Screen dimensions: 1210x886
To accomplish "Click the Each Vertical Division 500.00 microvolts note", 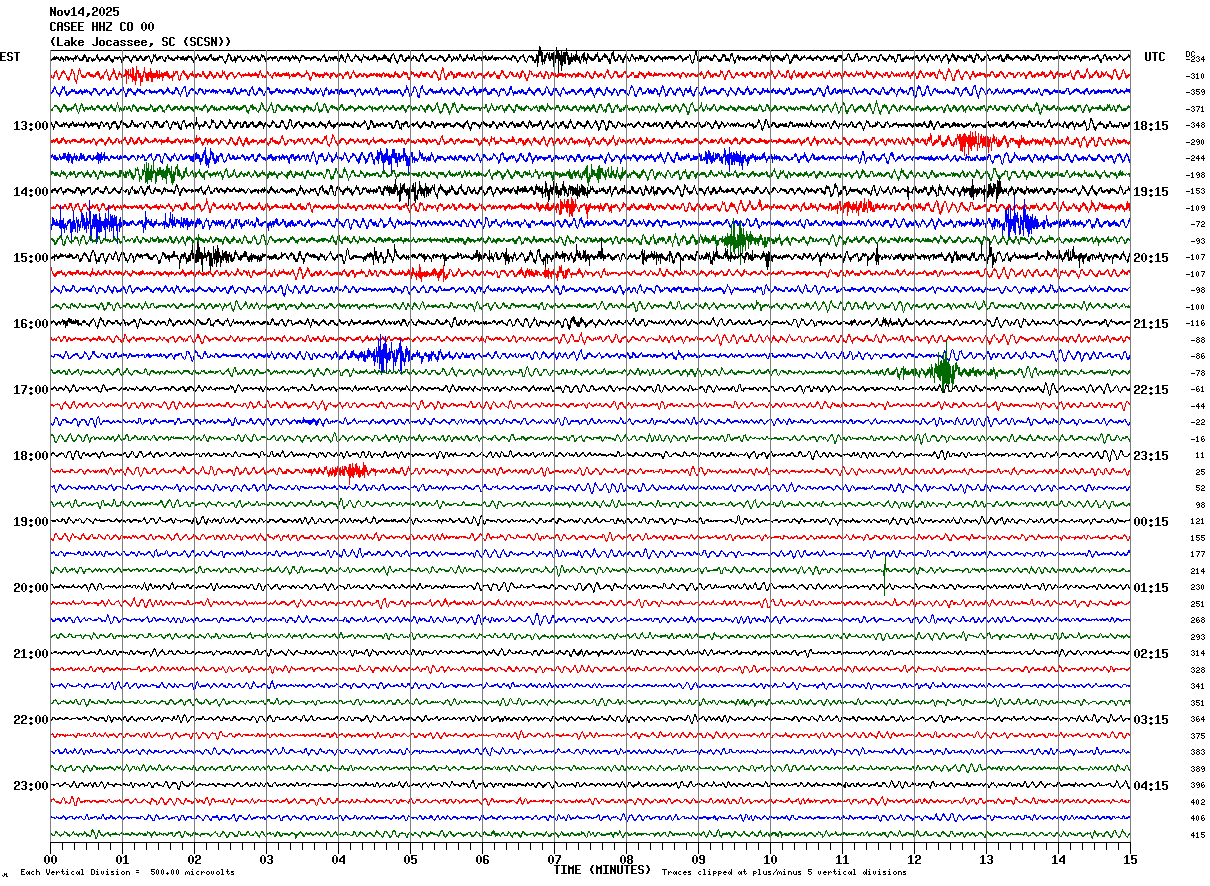I will coord(127,873).
